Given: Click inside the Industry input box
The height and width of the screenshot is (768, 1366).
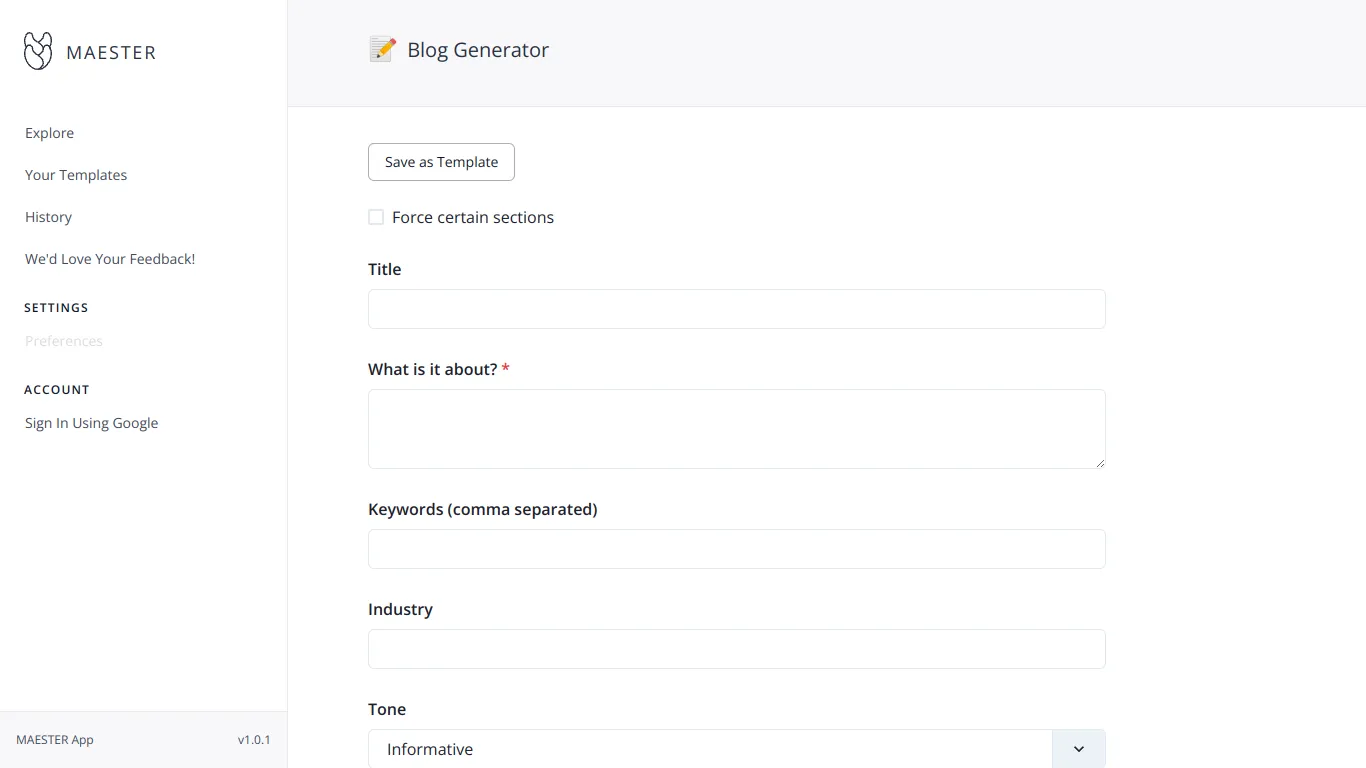Looking at the screenshot, I should click(x=736, y=649).
